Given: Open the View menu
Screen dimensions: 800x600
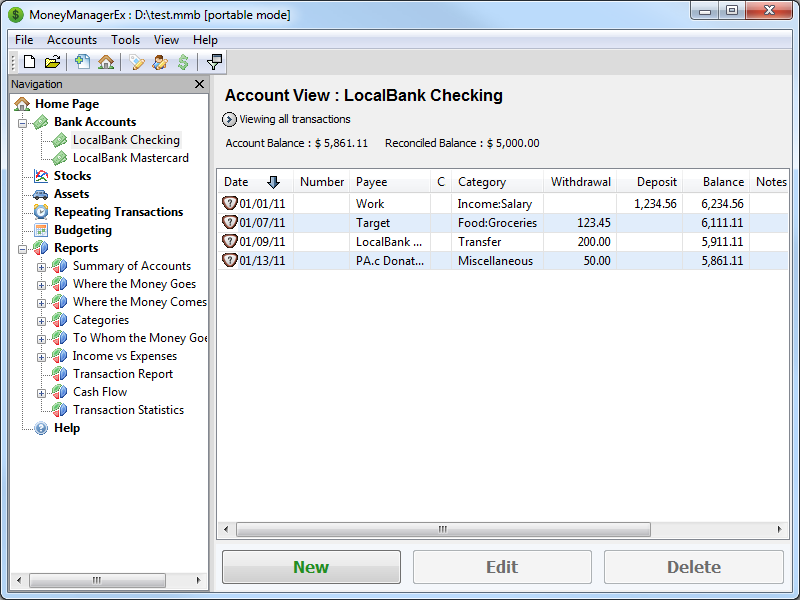Looking at the screenshot, I should 166,40.
